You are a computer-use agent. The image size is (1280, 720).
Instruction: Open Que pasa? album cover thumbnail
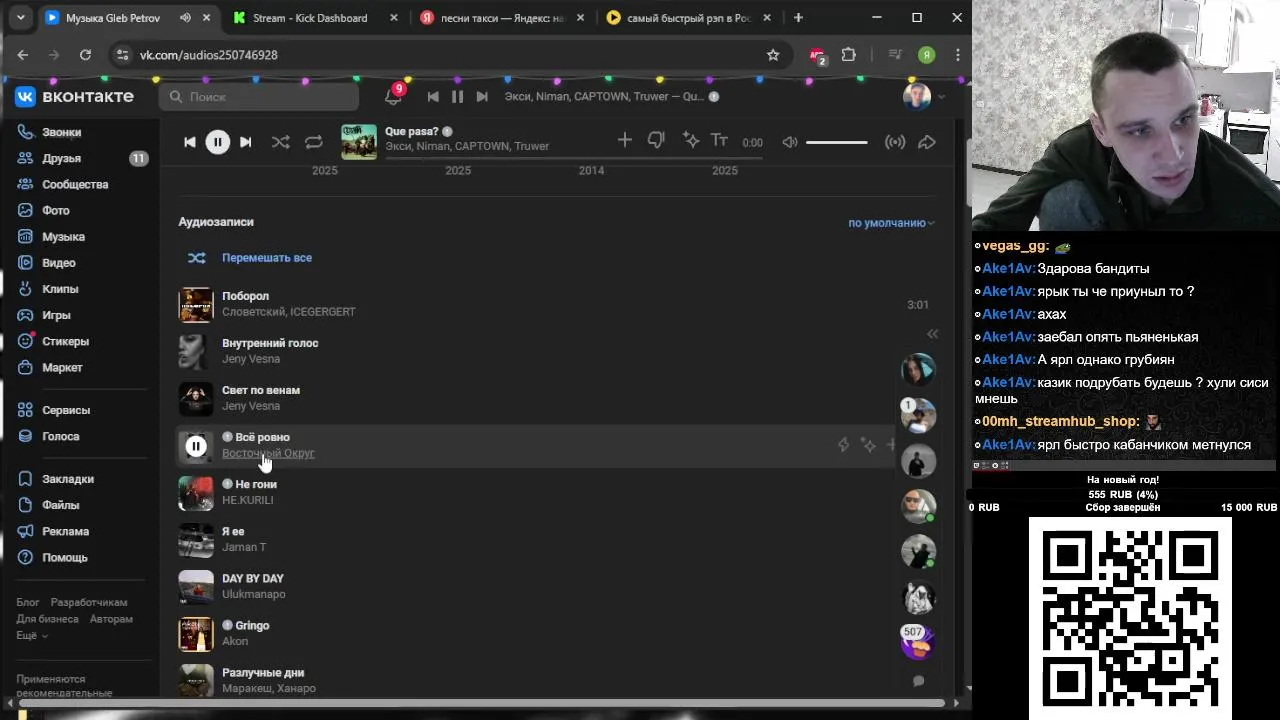pos(359,141)
